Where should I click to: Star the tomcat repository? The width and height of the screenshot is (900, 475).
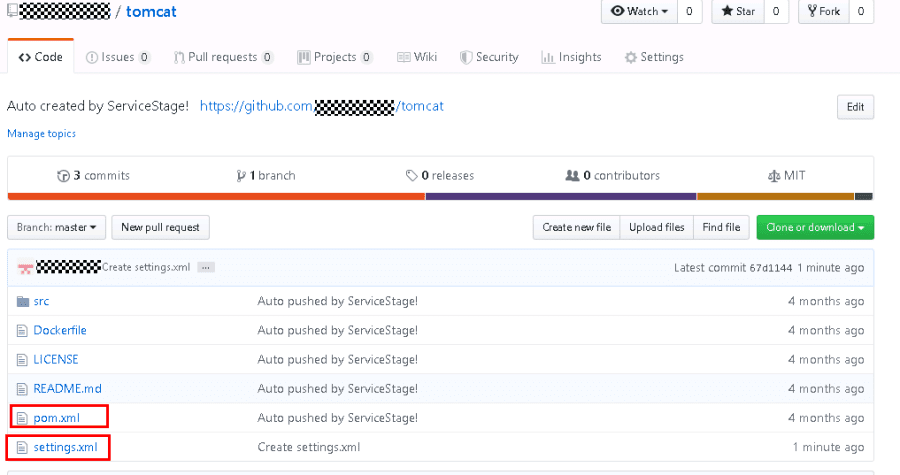738,11
